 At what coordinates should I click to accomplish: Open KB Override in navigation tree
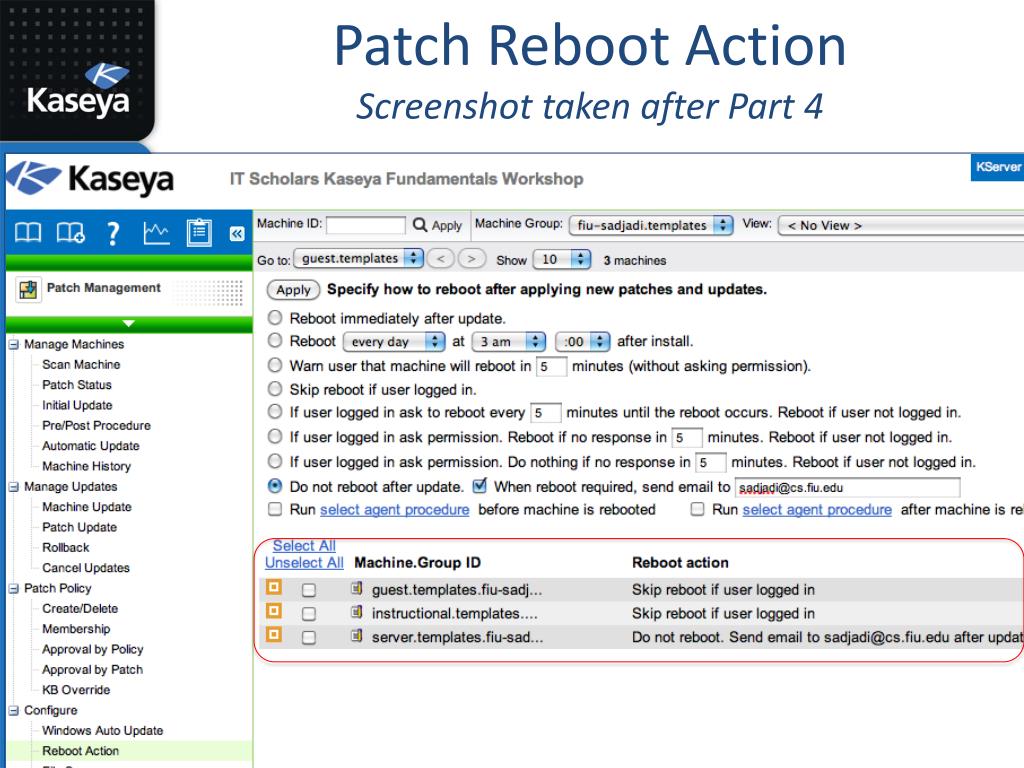click(x=76, y=690)
